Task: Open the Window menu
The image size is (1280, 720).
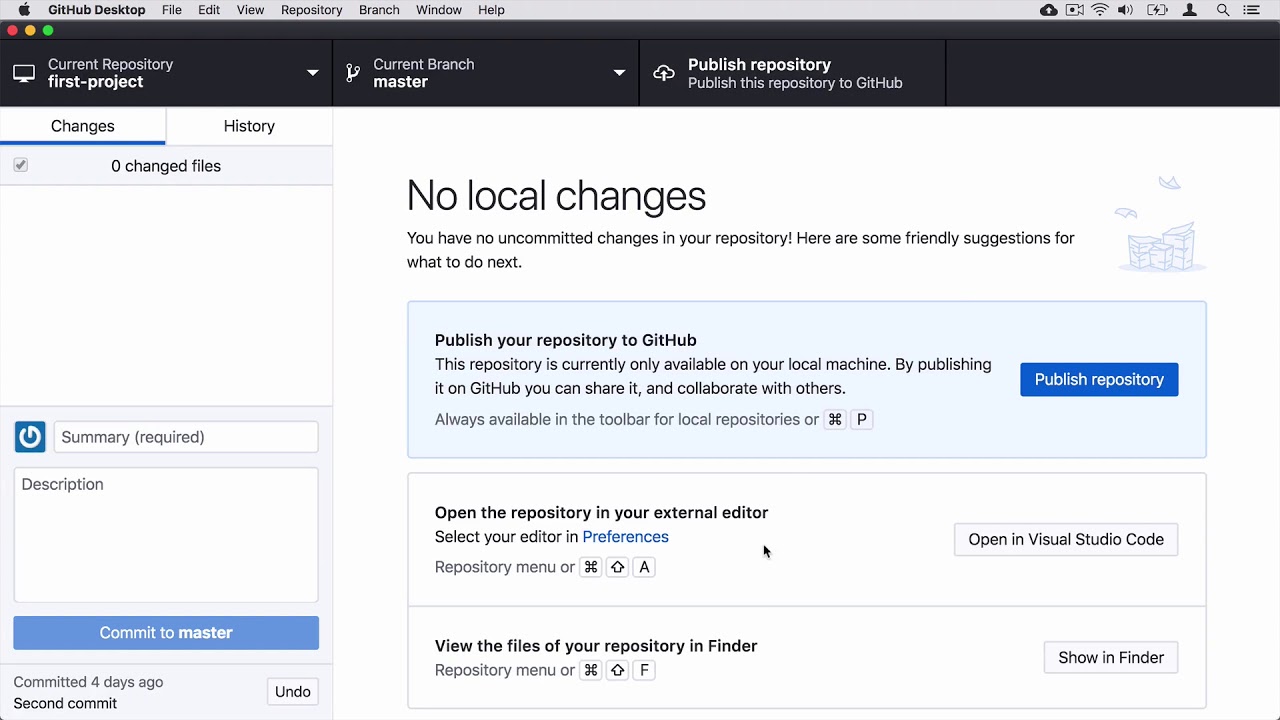Action: (439, 10)
